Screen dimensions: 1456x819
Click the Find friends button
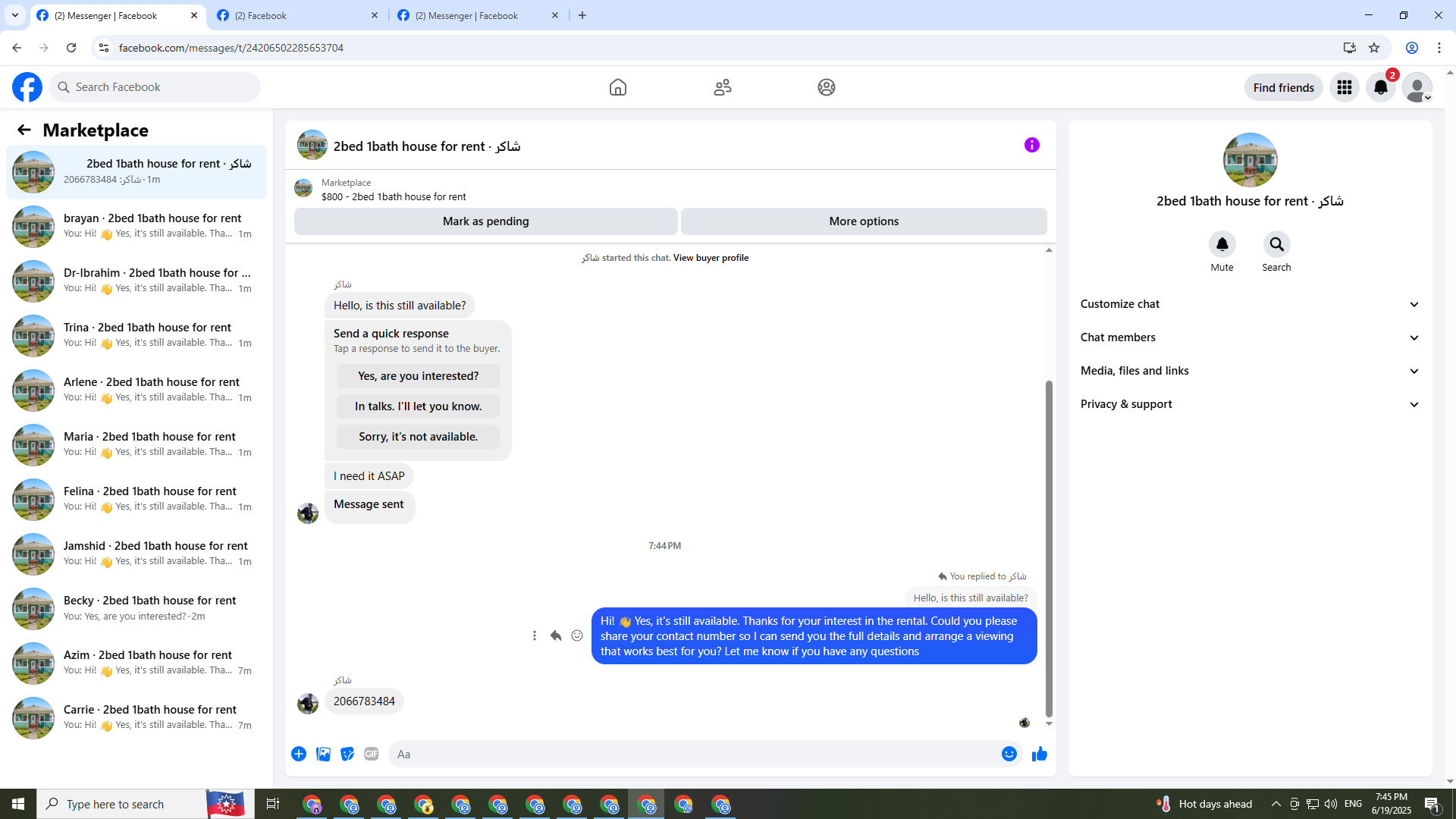click(x=1284, y=87)
